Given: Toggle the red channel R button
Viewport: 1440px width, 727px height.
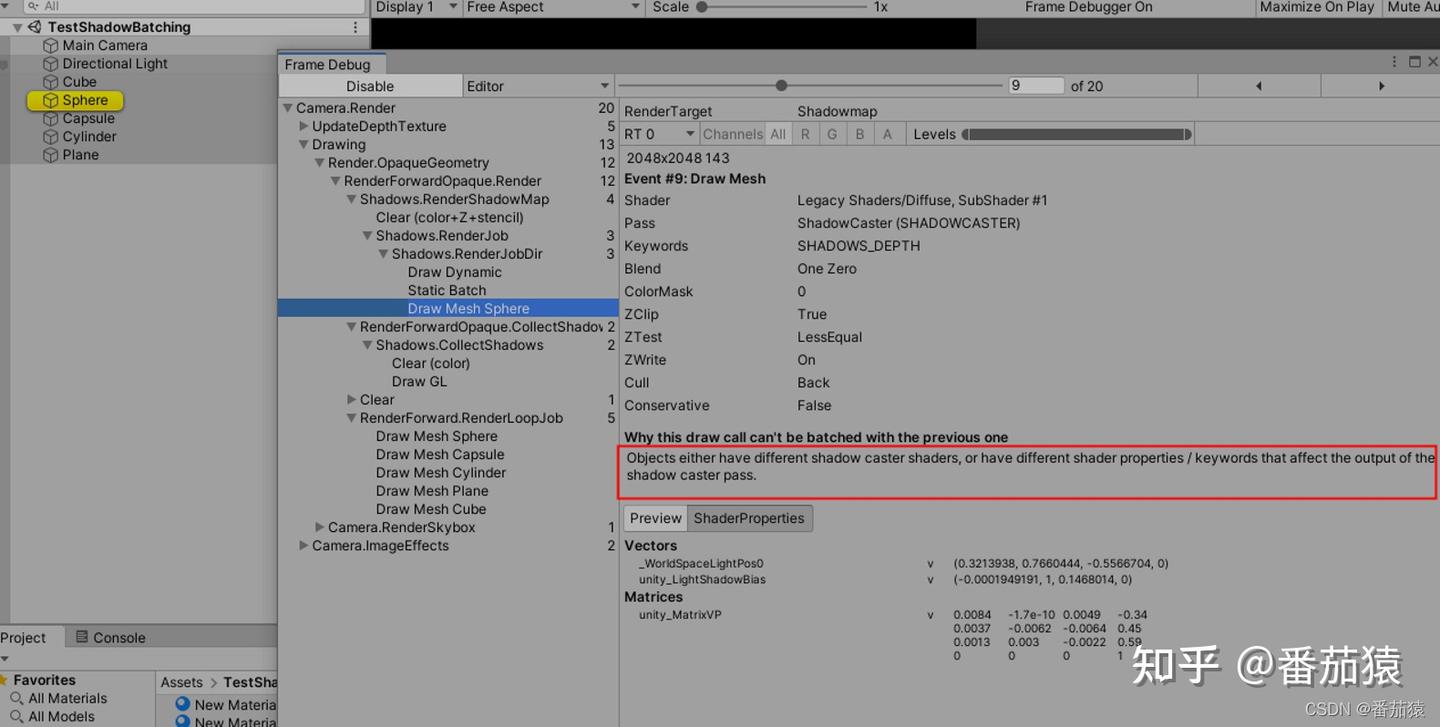Looking at the screenshot, I should (x=805, y=134).
